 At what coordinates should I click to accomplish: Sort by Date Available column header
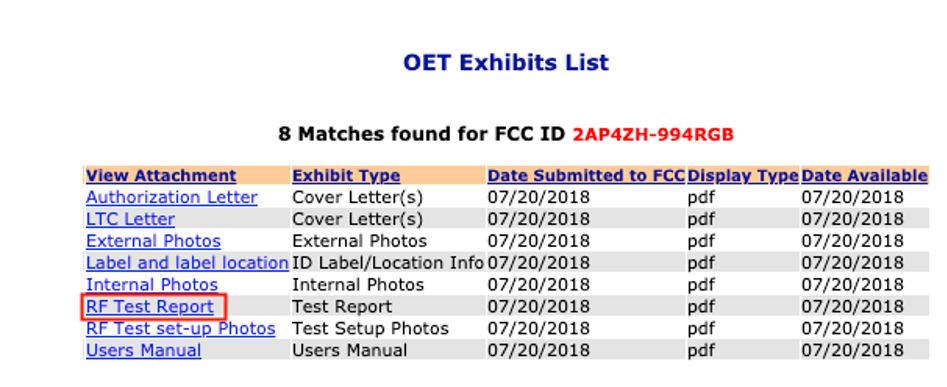pyautogui.click(x=864, y=176)
